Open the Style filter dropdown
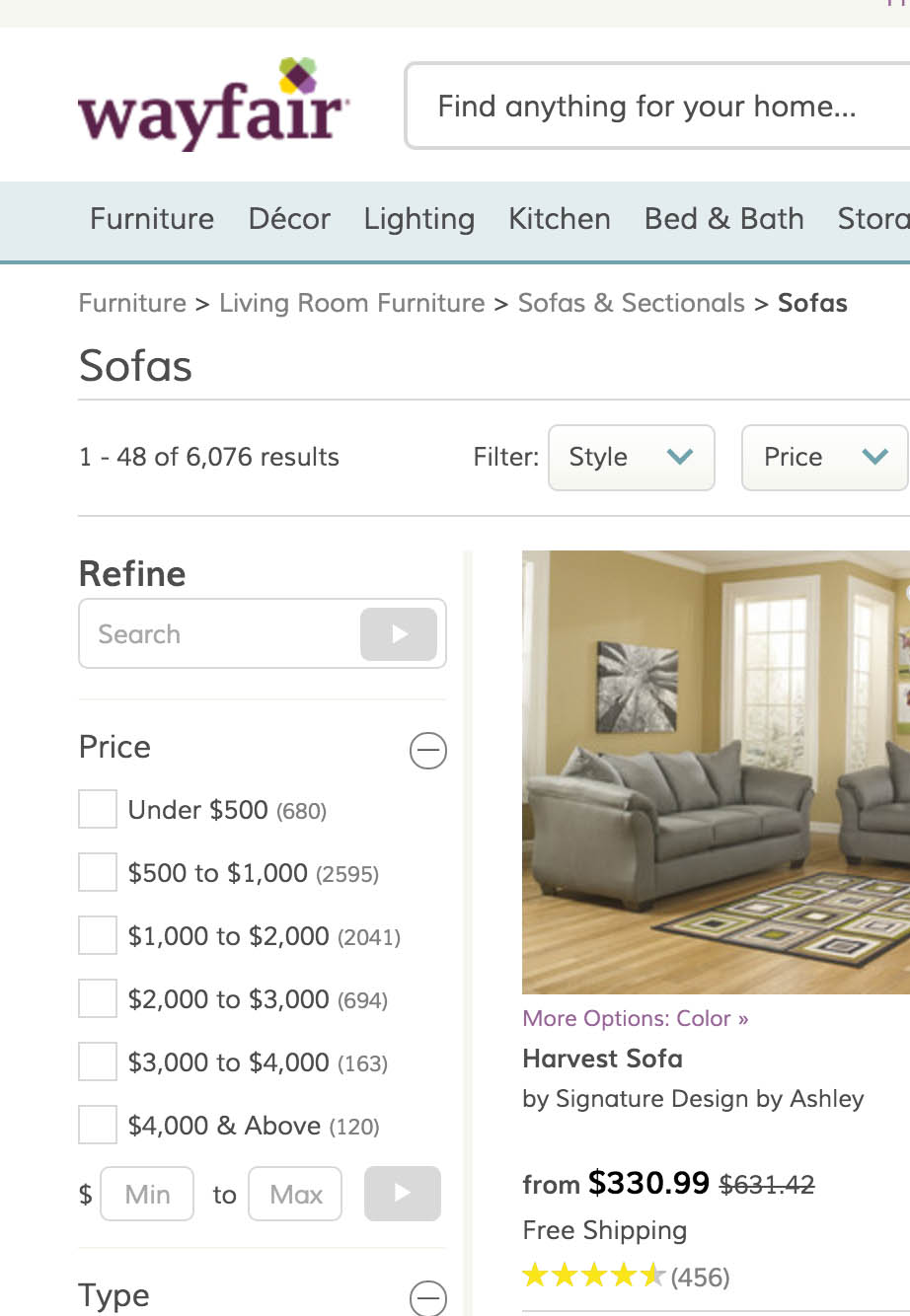 (x=631, y=457)
